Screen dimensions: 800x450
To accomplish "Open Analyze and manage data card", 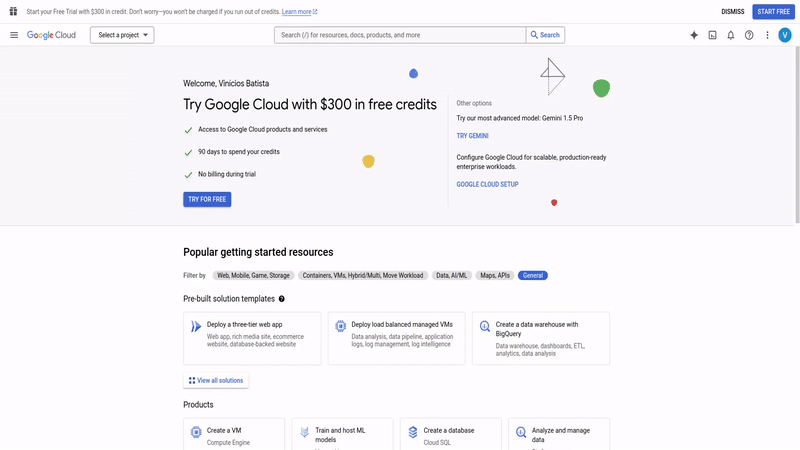I will [559, 434].
